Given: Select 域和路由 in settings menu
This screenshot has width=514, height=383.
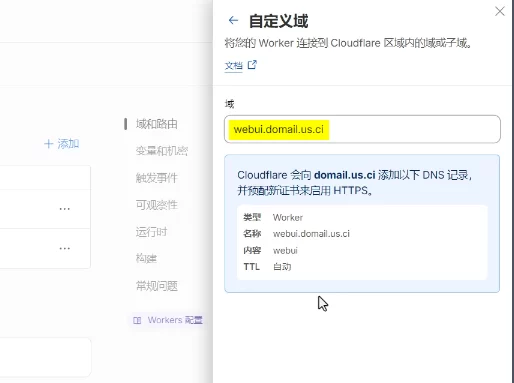Looking at the screenshot, I should click(x=157, y=124).
